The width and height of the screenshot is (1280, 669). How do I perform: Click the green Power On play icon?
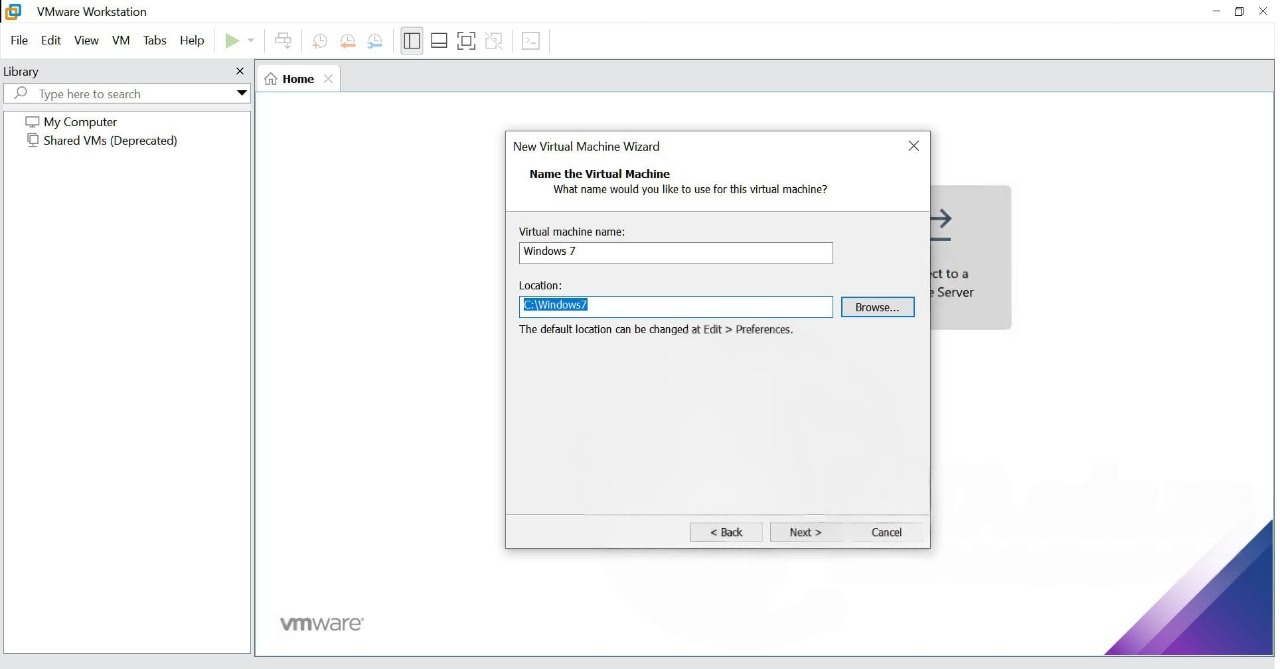tap(232, 41)
